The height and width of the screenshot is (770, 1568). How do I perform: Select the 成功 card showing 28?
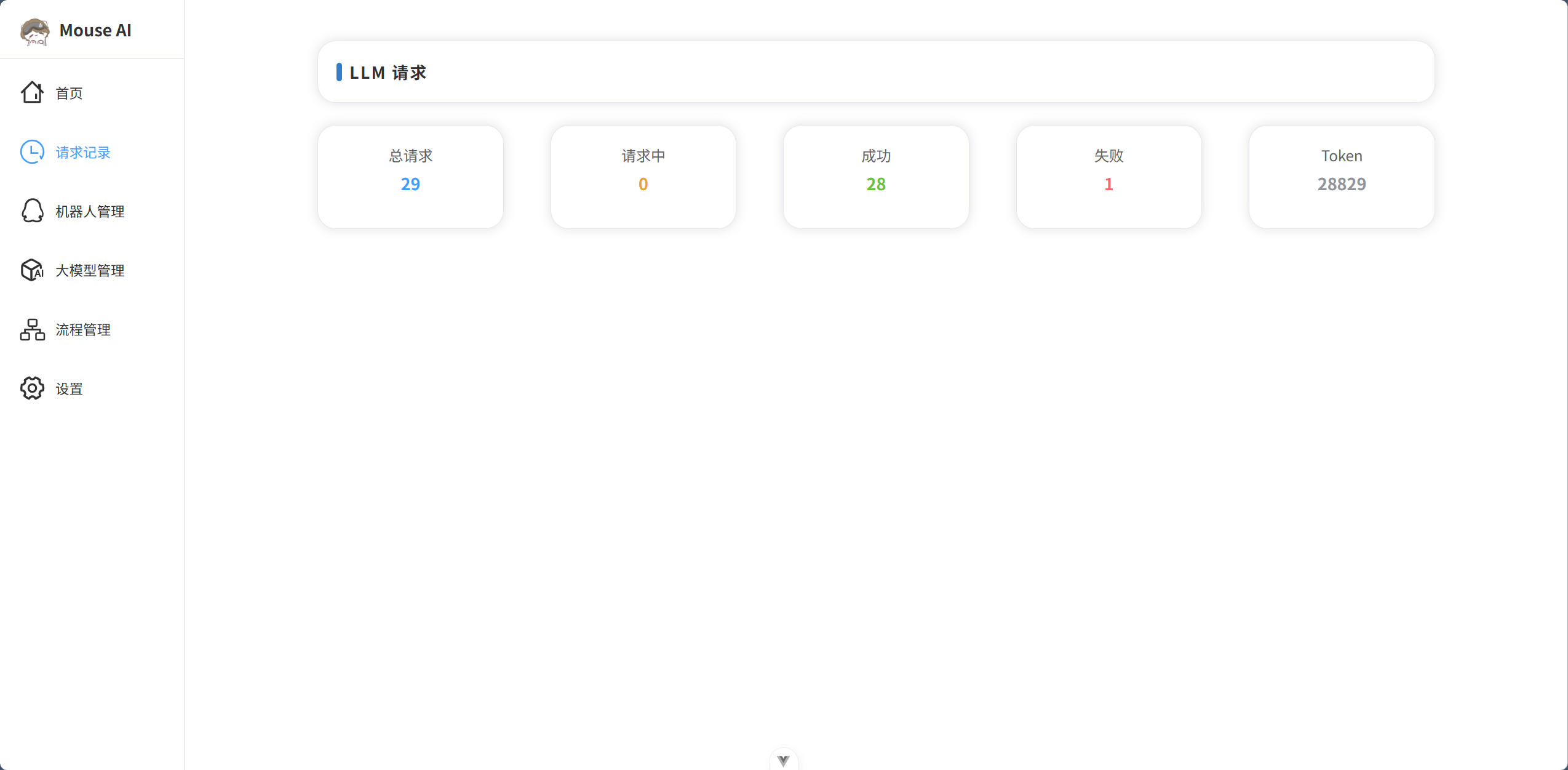pyautogui.click(x=875, y=177)
